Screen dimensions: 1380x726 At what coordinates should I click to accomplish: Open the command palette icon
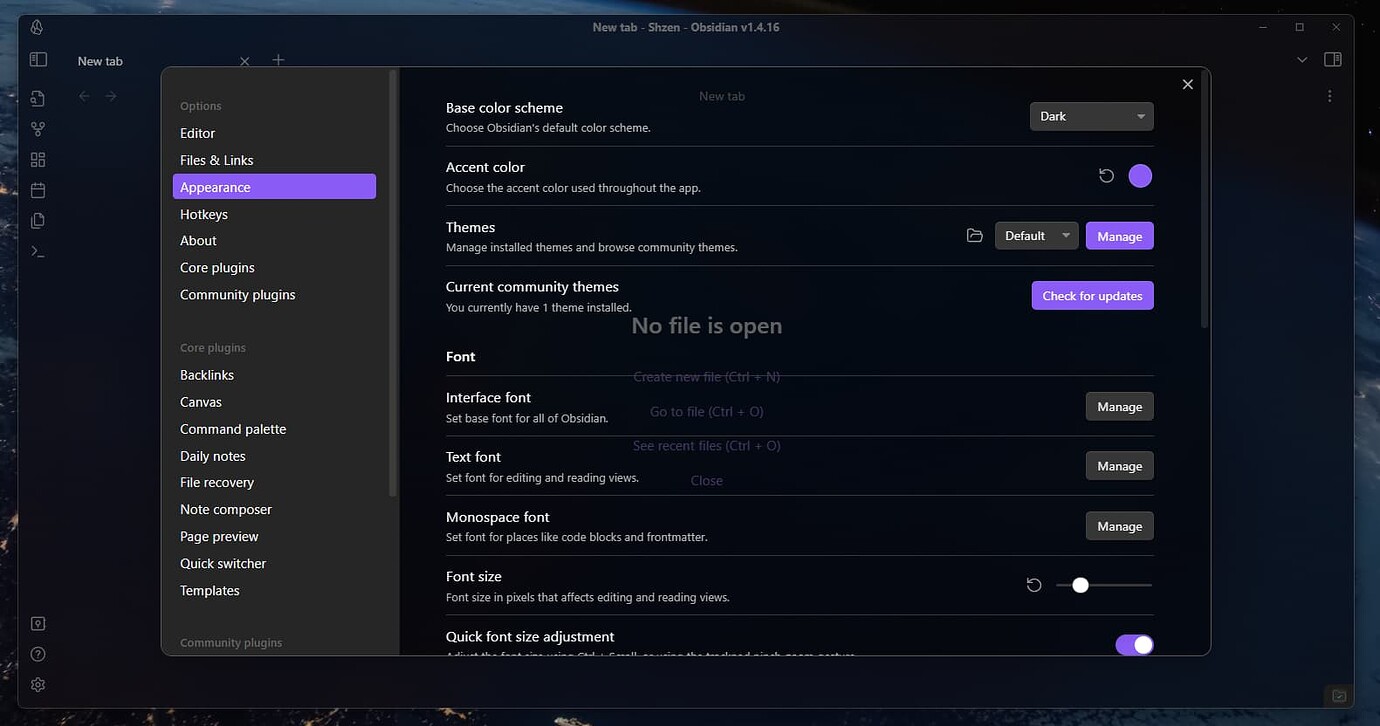coord(37,251)
